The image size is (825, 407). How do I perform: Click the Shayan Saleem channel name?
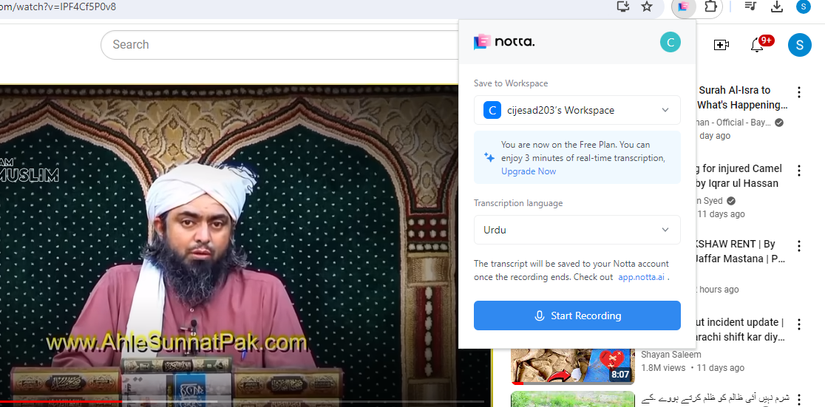click(x=671, y=354)
